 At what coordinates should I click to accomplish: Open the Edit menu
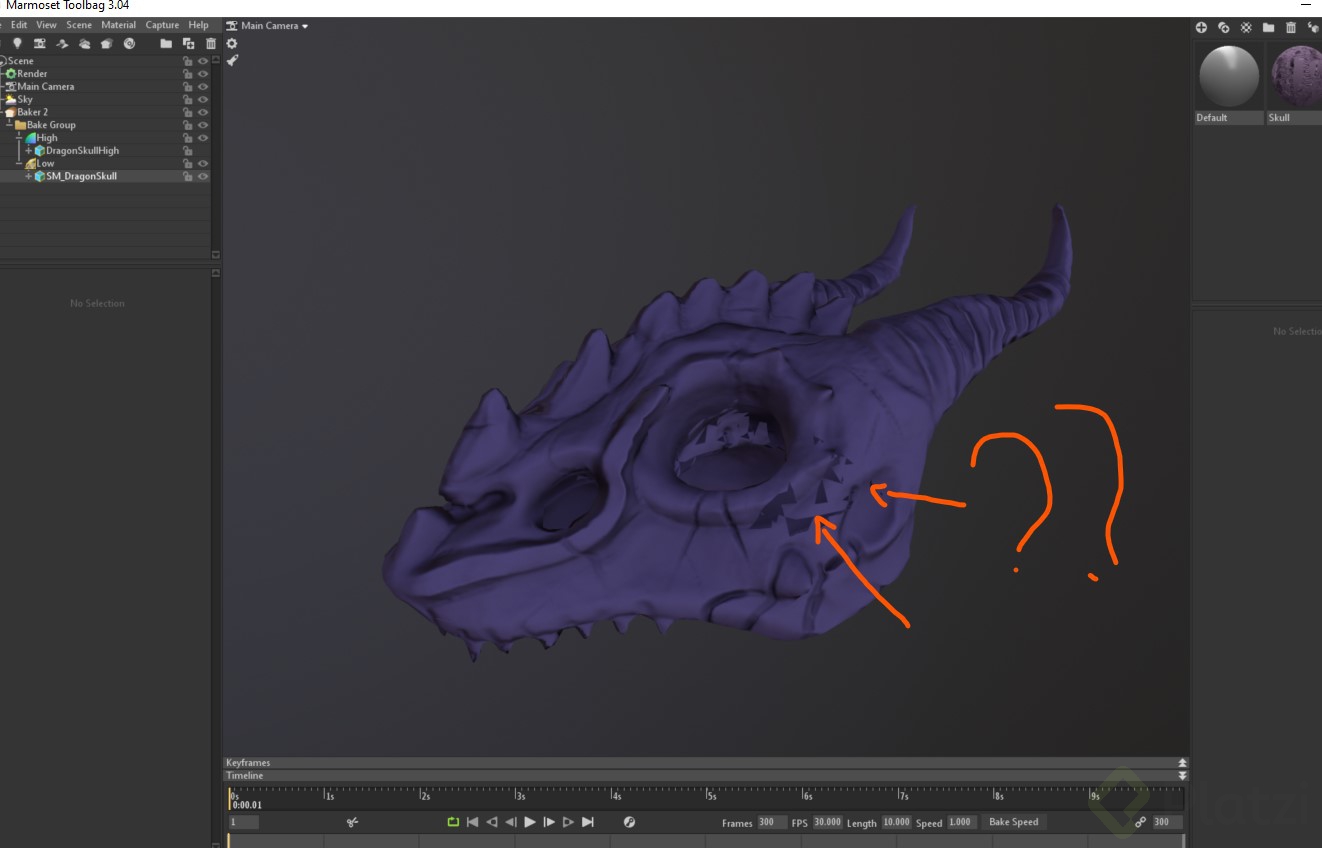pos(19,25)
